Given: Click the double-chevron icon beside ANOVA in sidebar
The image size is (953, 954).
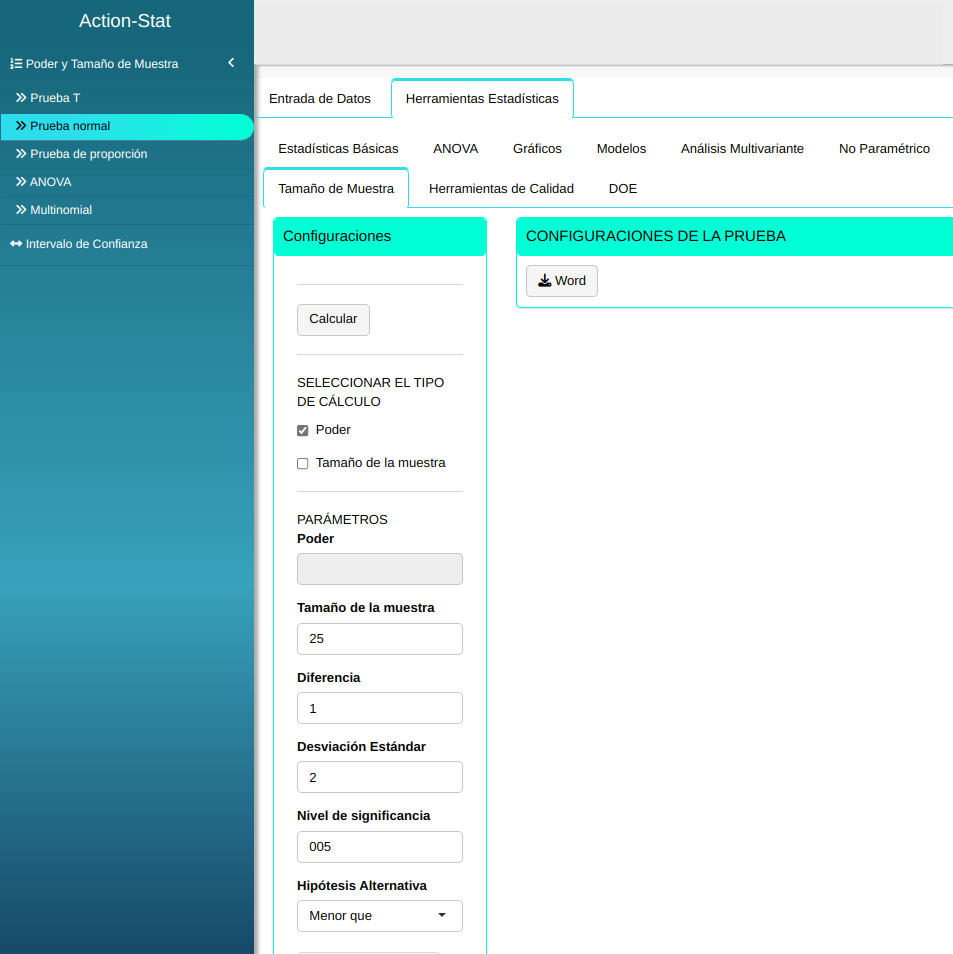Looking at the screenshot, I should click(21, 182).
